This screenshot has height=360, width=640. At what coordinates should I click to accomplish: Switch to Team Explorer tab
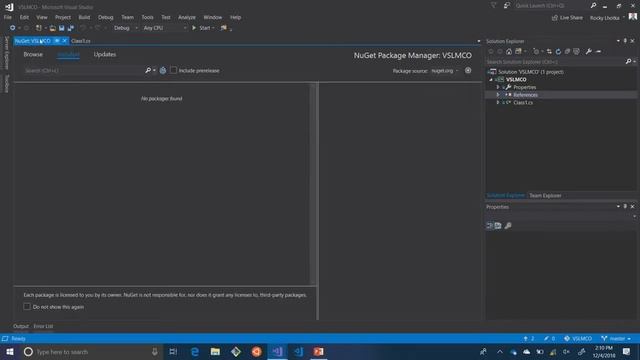pyautogui.click(x=545, y=196)
